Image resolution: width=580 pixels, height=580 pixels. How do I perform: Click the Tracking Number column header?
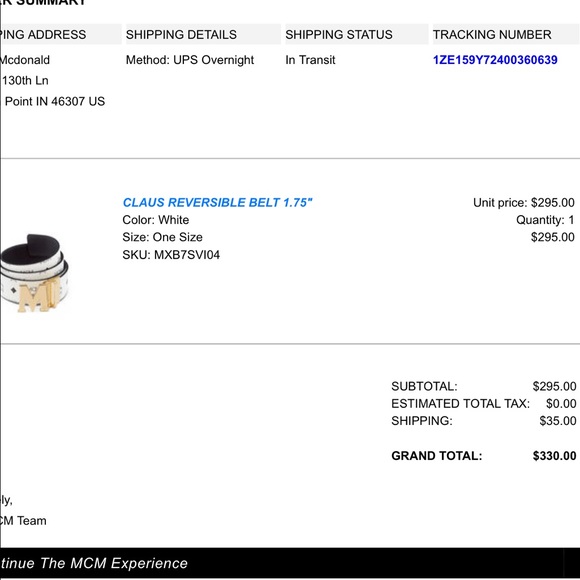click(x=506, y=34)
